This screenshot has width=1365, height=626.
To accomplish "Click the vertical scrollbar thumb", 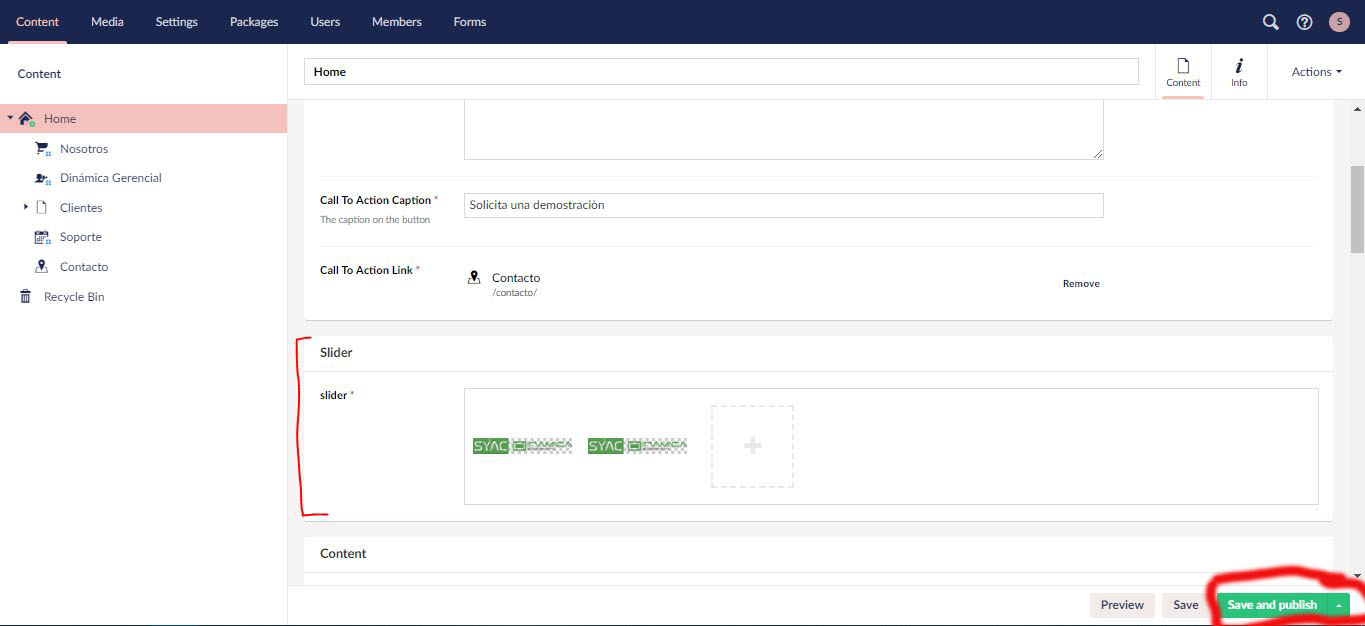I will click(x=1357, y=209).
